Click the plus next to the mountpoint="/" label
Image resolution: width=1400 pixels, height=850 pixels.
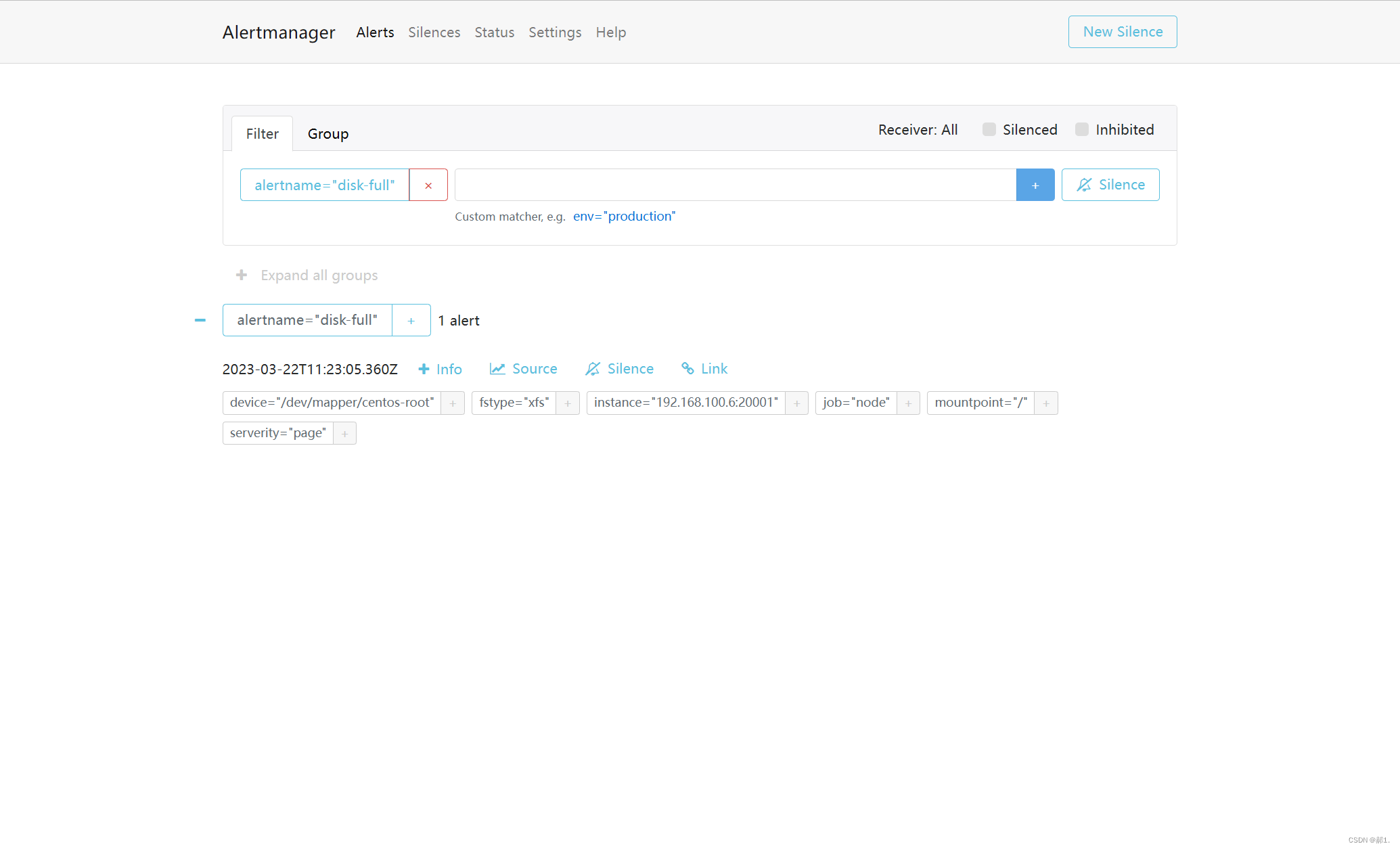[x=1045, y=403]
